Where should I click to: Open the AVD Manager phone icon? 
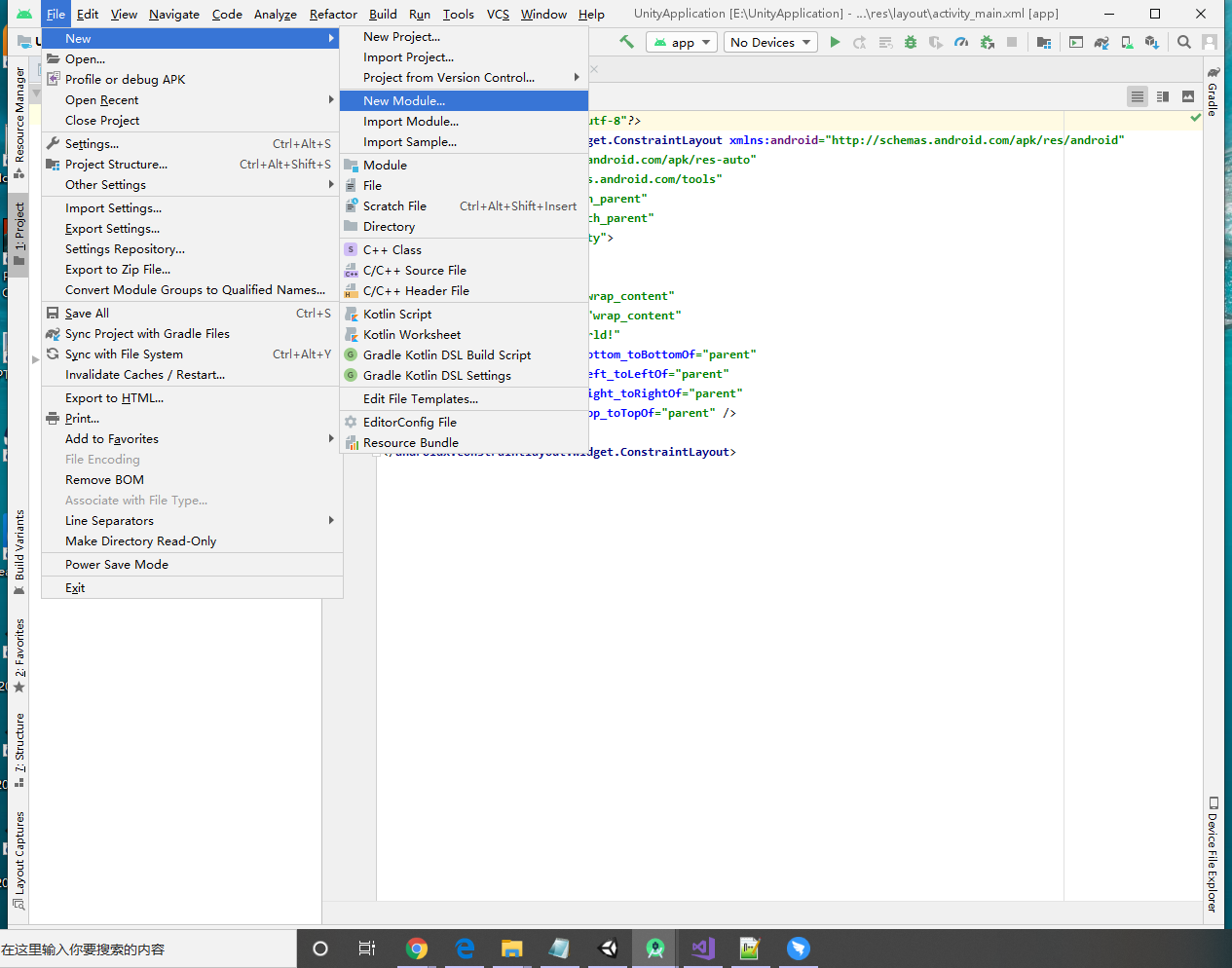(x=1127, y=42)
